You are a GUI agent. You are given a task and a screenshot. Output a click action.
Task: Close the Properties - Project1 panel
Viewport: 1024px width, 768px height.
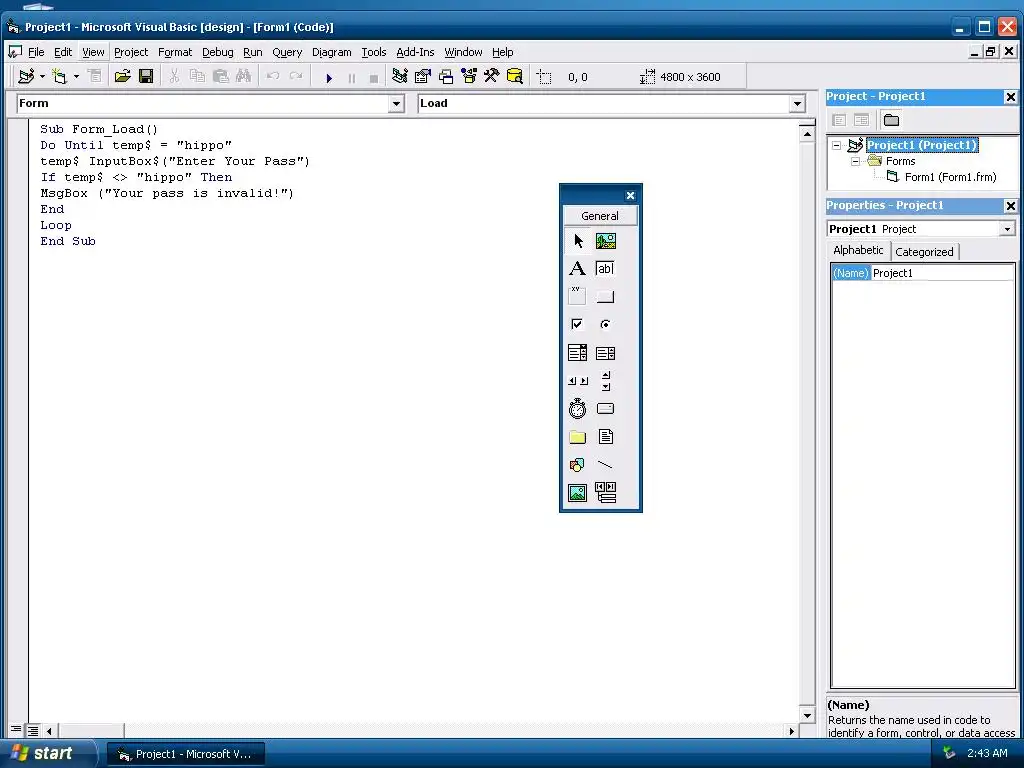1010,206
